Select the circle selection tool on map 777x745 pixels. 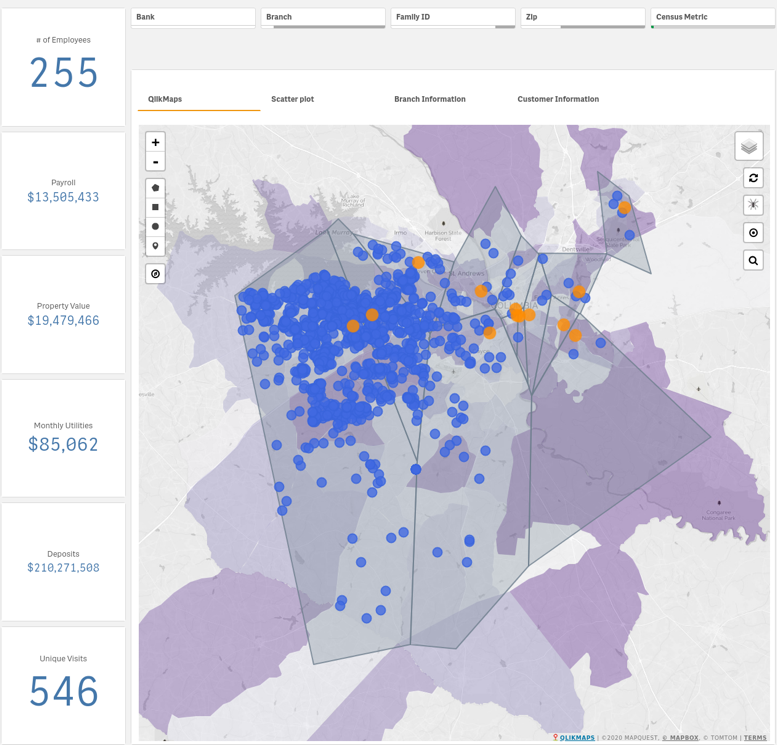point(155,227)
